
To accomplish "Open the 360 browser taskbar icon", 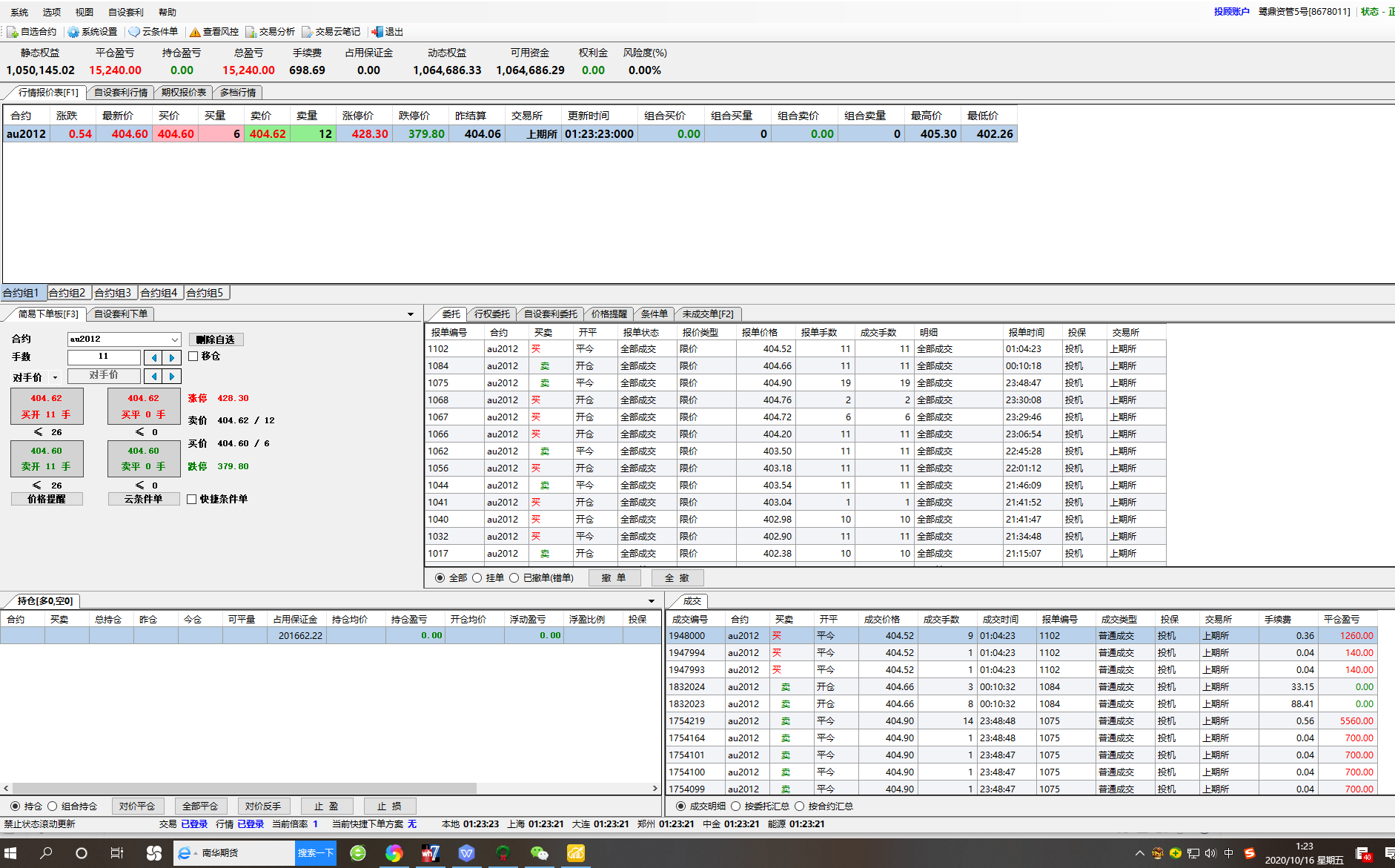I will pyautogui.click(x=358, y=853).
